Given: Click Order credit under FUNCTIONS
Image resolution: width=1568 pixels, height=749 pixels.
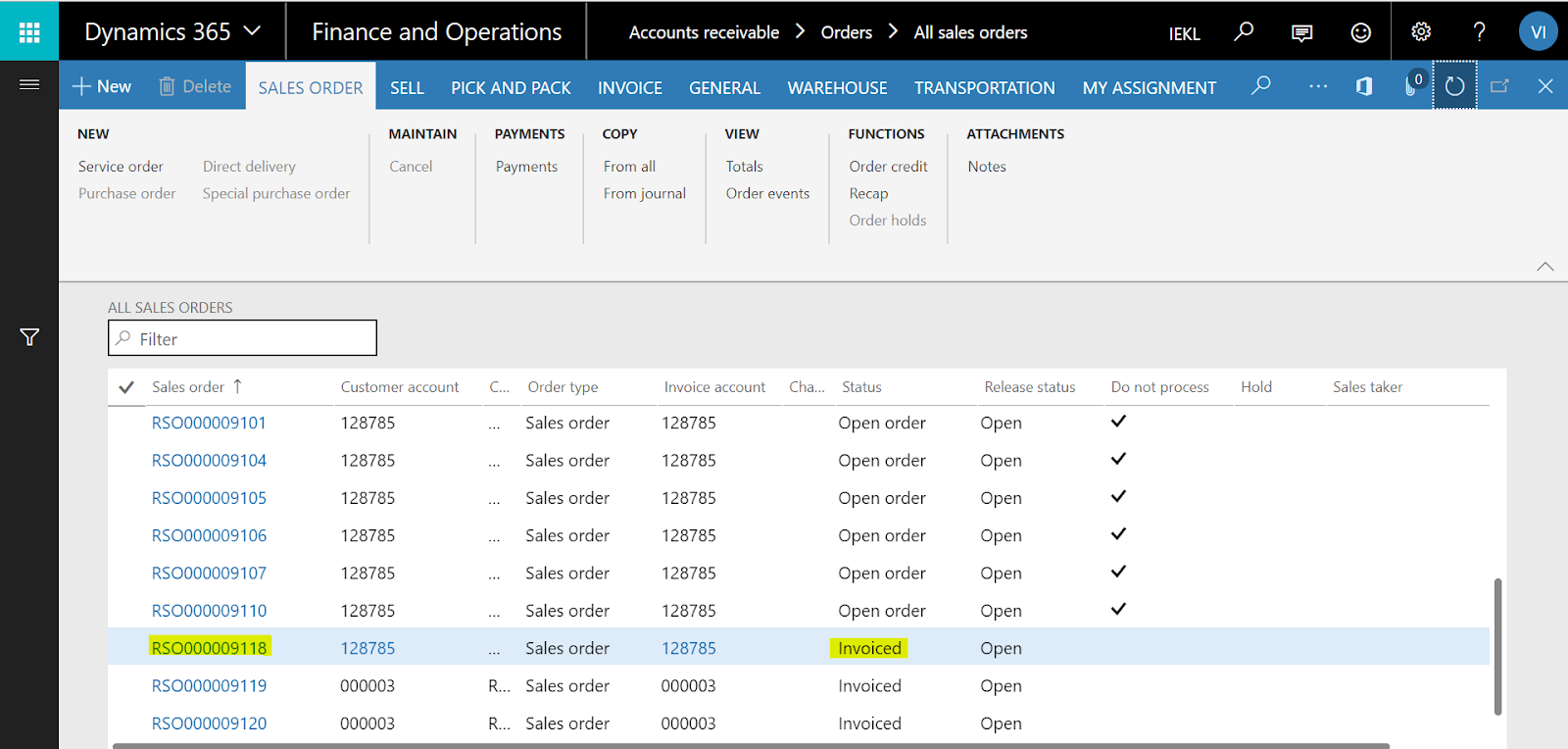Looking at the screenshot, I should tap(888, 167).
